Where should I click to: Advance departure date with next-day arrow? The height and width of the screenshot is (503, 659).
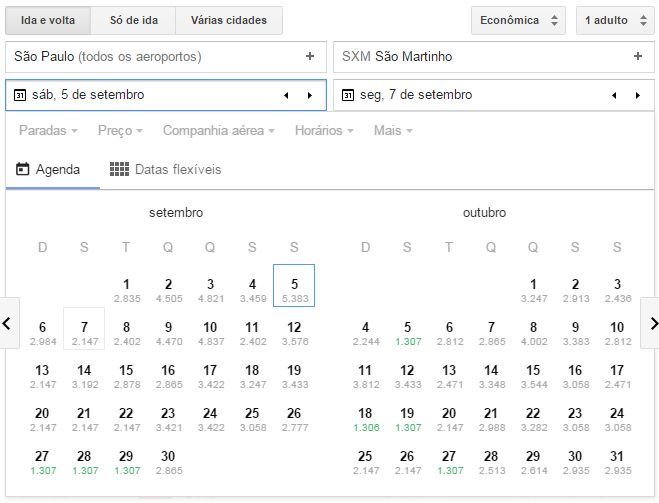310,95
